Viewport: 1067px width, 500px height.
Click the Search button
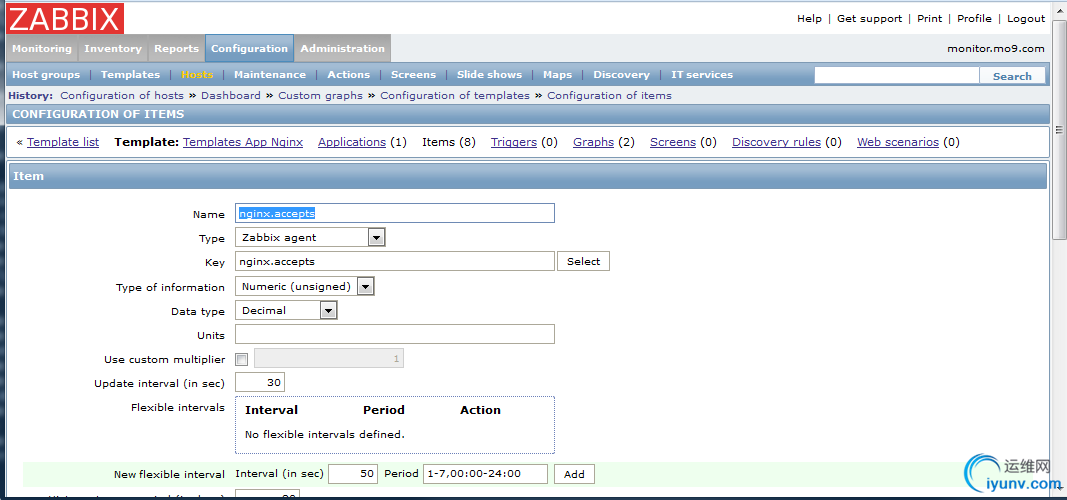[x=1012, y=76]
